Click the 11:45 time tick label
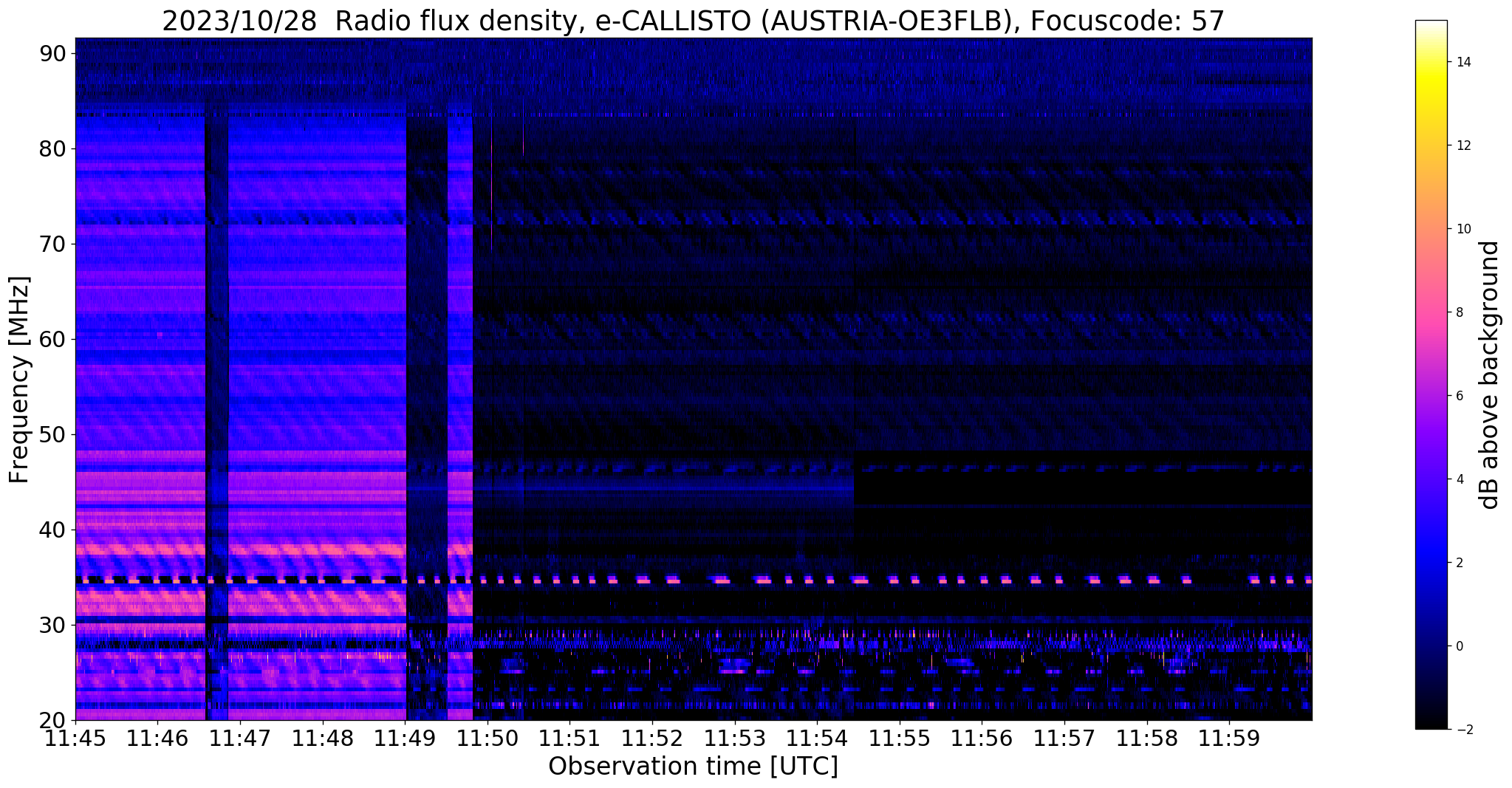The width and height of the screenshot is (1512, 788). tap(75, 739)
